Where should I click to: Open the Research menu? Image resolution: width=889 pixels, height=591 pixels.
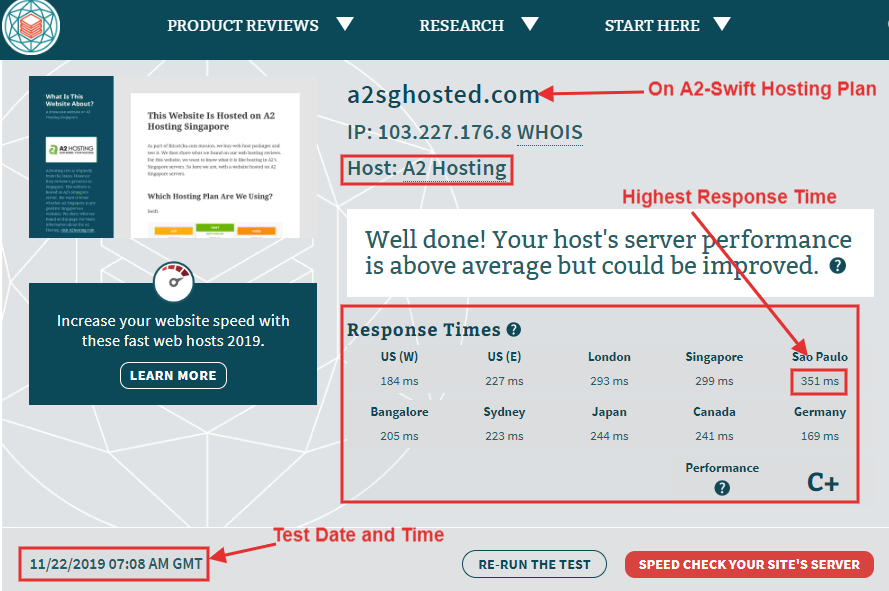click(x=461, y=26)
